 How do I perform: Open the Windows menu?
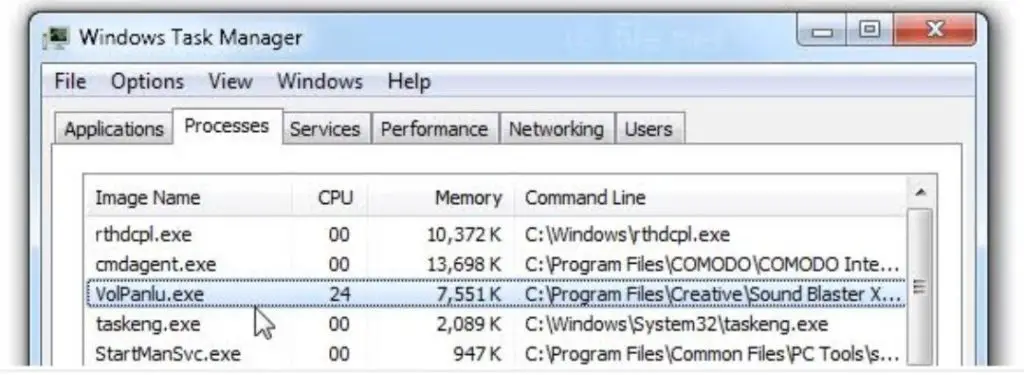(x=319, y=82)
